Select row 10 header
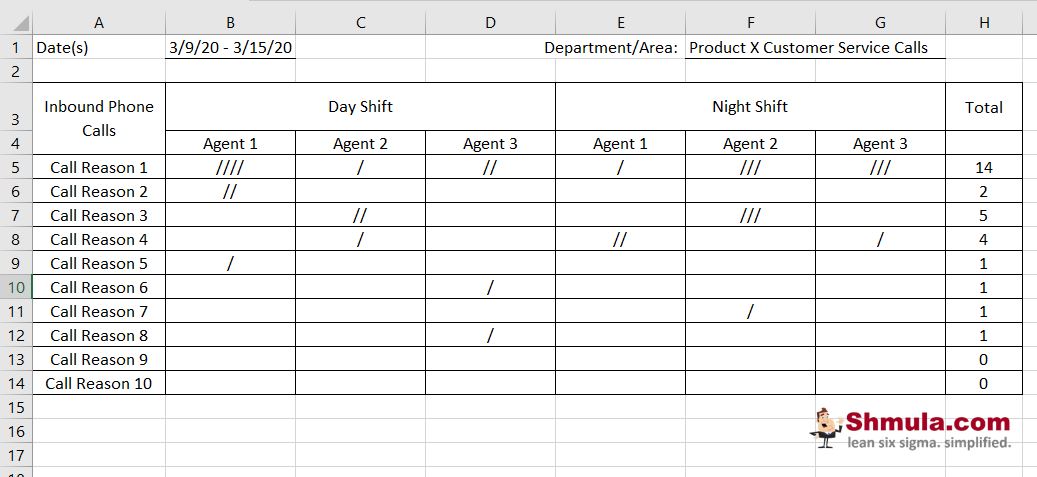 pos(16,287)
